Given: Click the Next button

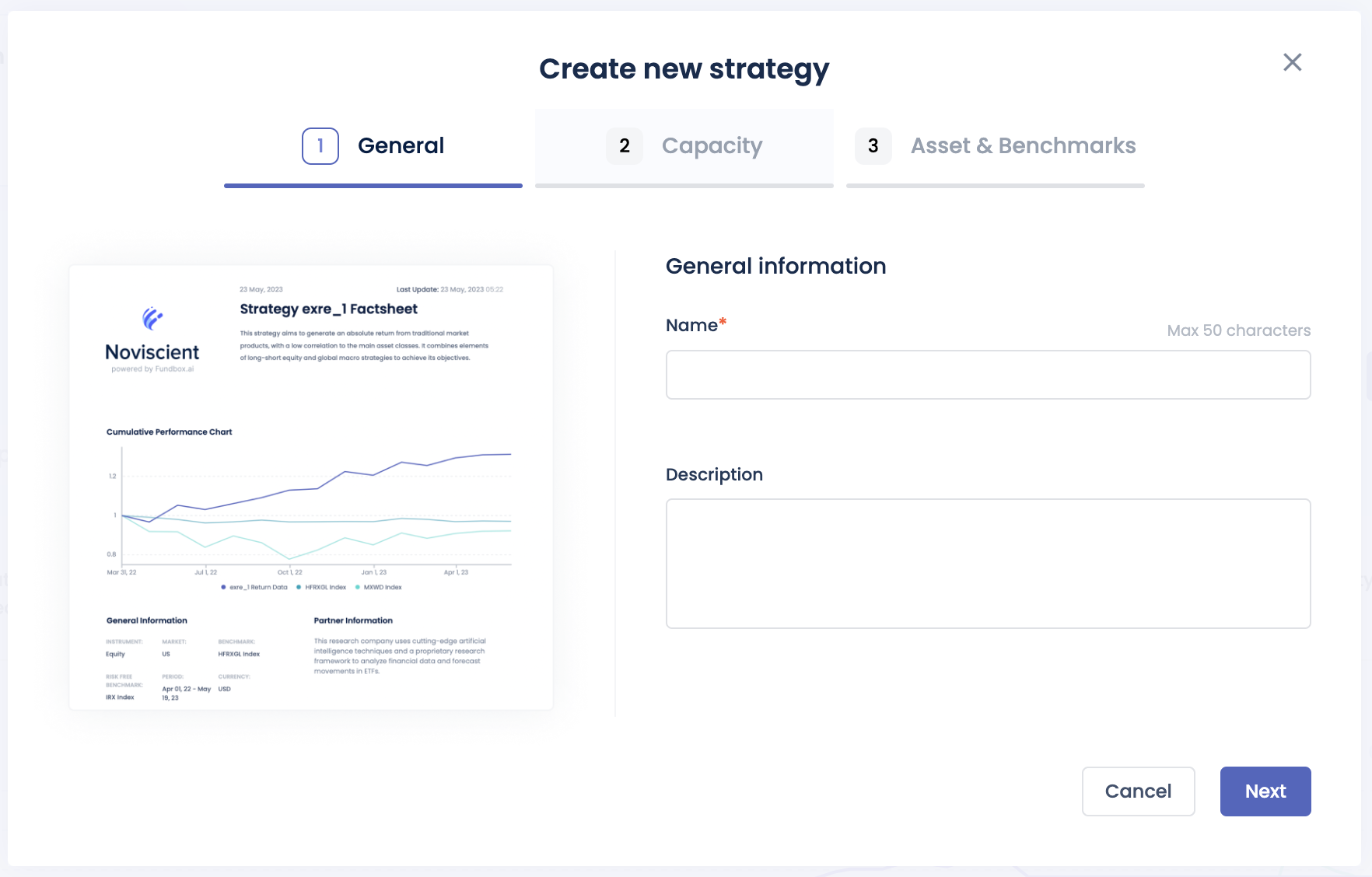Looking at the screenshot, I should click(1265, 791).
